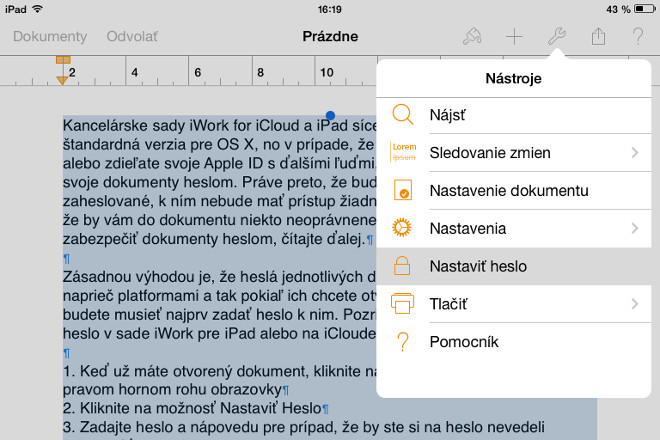Viewport: 660px width, 440px height.
Task: Click the printer icon
Action: (x=402, y=304)
